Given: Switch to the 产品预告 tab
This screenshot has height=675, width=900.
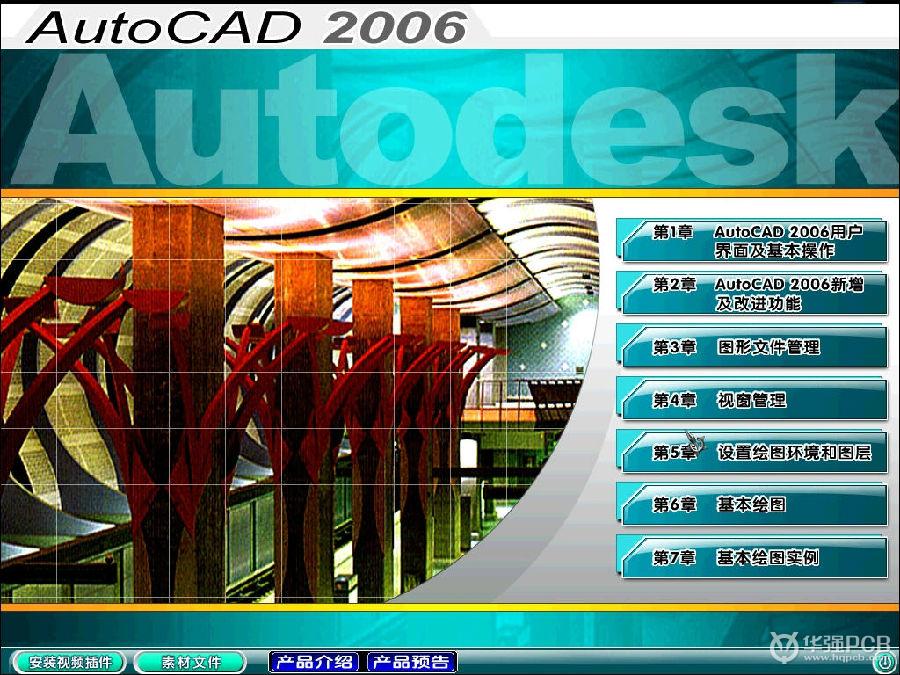Looking at the screenshot, I should tap(411, 662).
